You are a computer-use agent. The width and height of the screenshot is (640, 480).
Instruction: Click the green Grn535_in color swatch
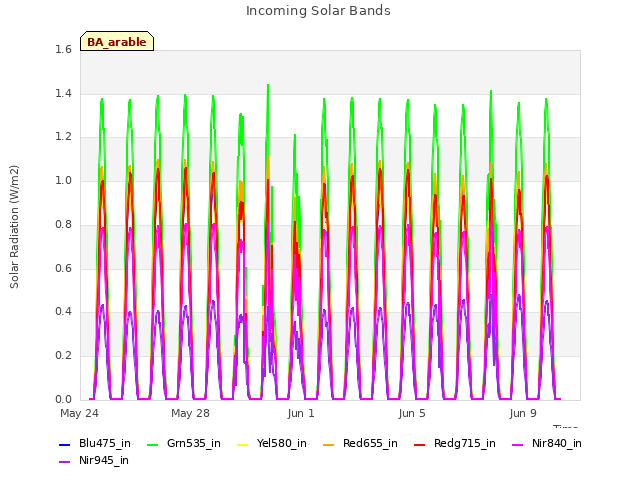(x=152, y=445)
